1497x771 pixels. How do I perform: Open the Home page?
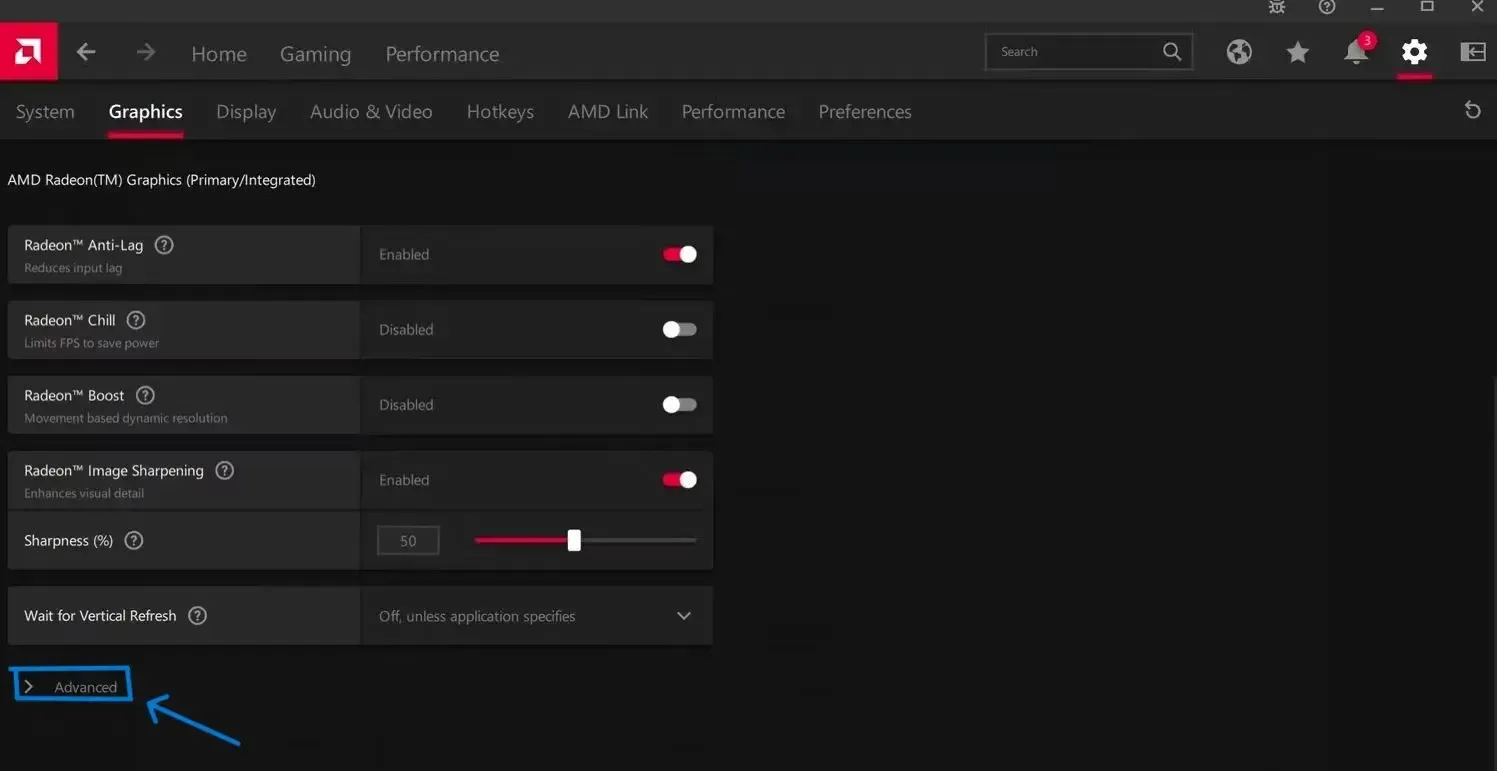pyautogui.click(x=219, y=54)
